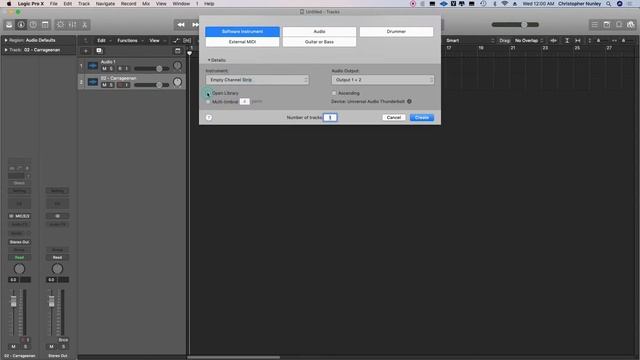
Task: Open Quick Help button
Action: click(x=33, y=25)
